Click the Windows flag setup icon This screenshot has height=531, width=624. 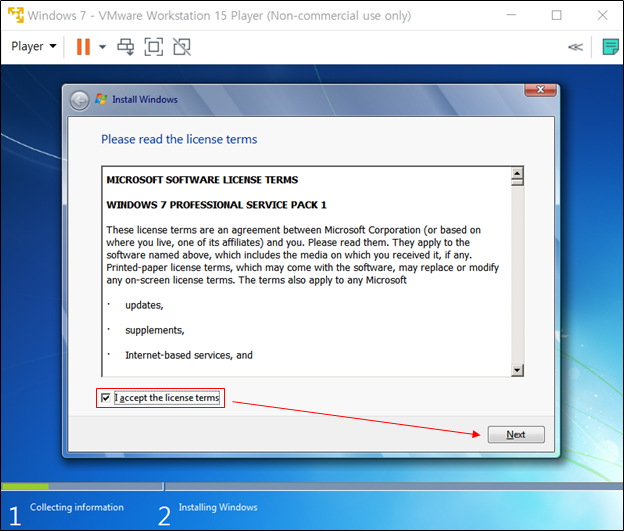coord(101,99)
